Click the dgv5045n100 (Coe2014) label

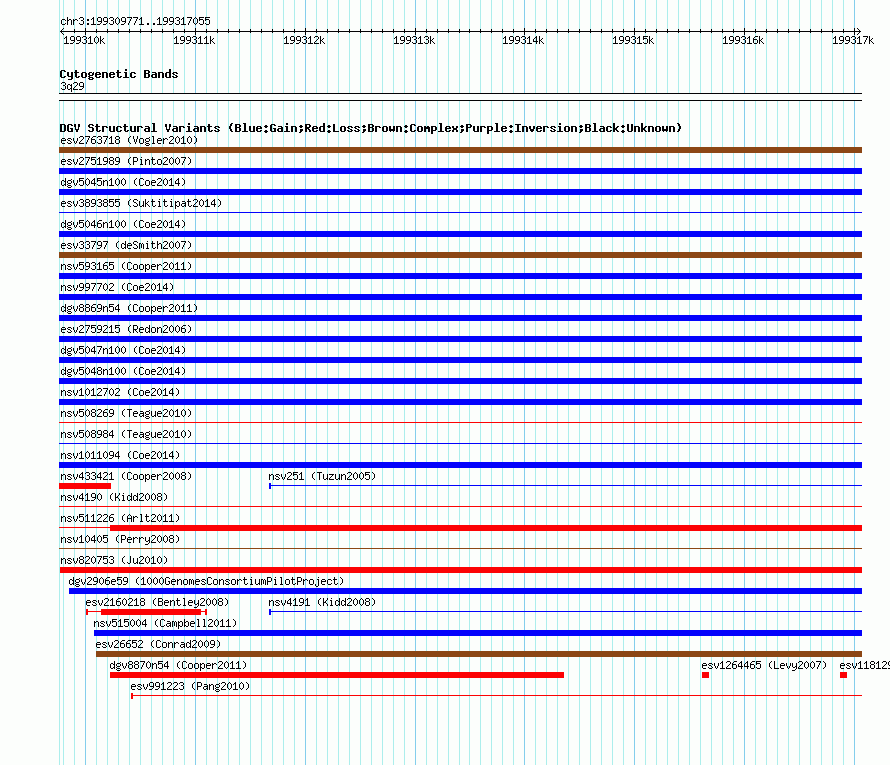click(x=123, y=182)
